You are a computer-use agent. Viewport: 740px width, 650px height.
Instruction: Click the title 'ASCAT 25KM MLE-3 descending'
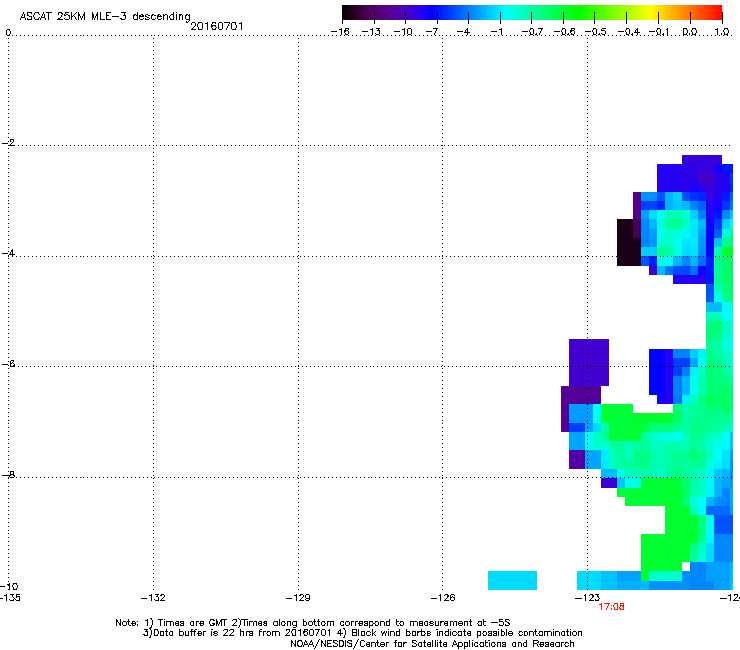[x=105, y=16]
